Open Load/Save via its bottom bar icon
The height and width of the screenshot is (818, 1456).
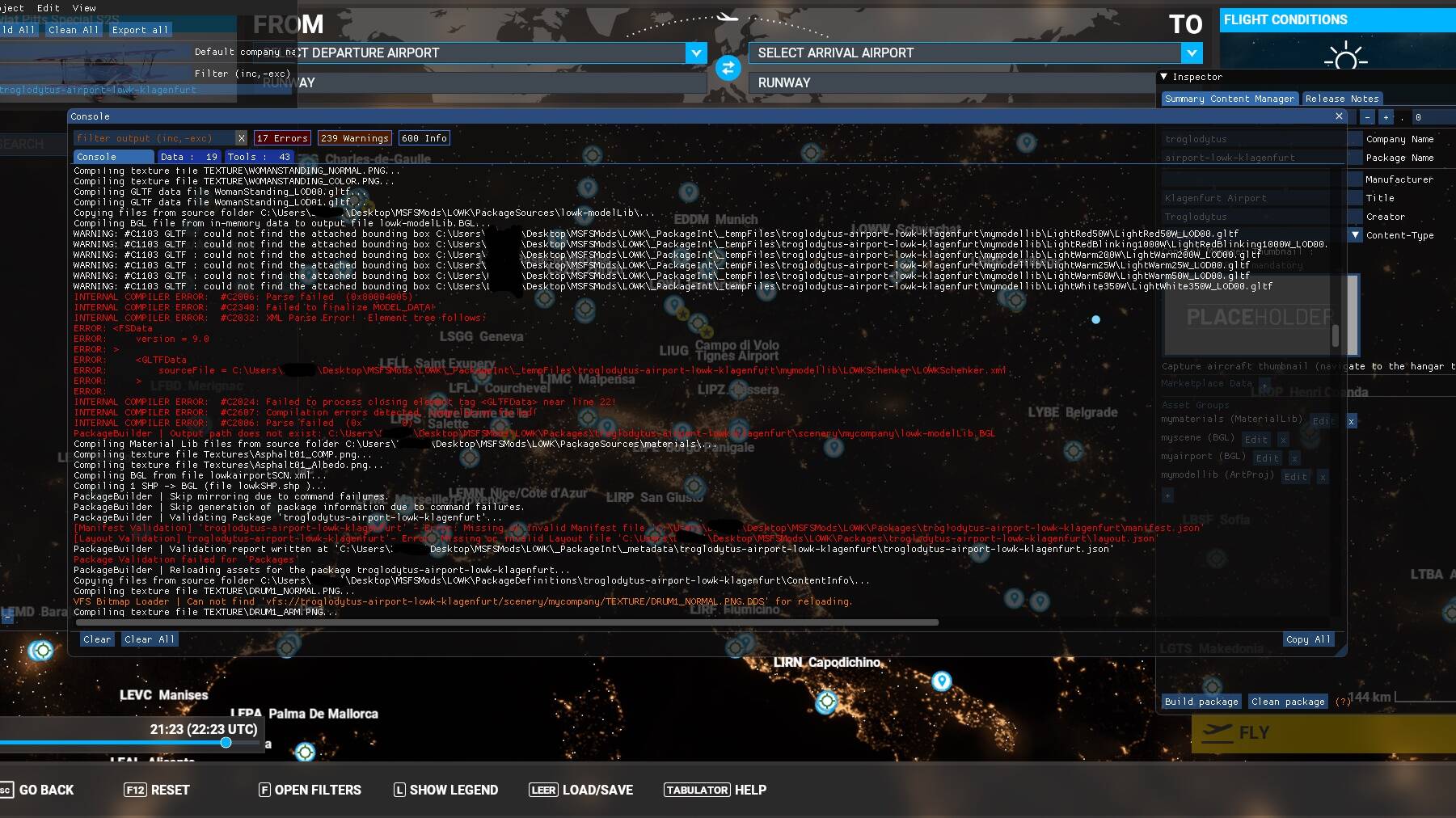point(543,790)
